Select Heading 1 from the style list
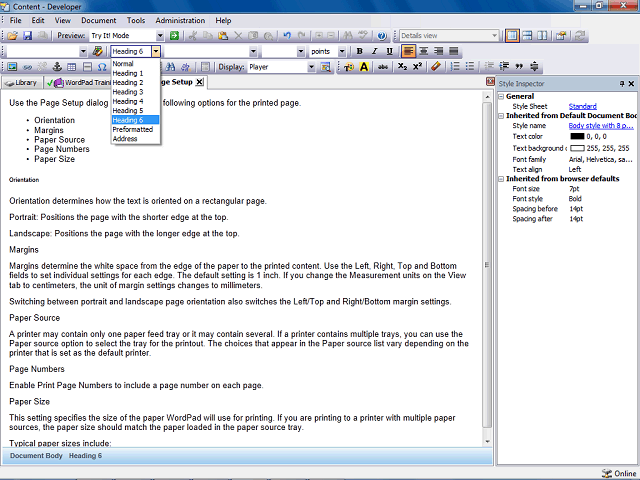The image size is (640, 480). click(x=135, y=73)
